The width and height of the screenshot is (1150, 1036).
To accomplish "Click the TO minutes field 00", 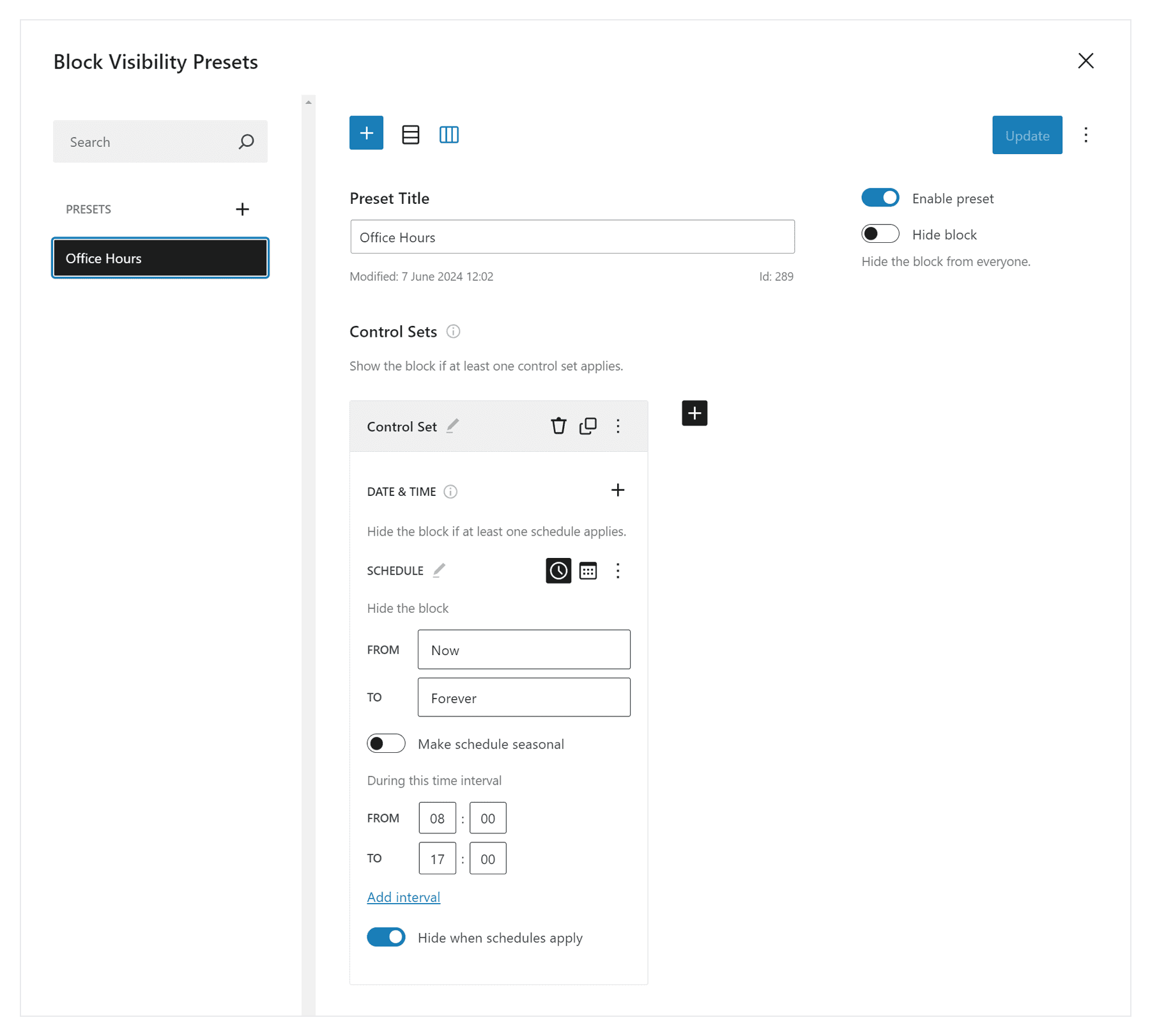I will pos(487,858).
